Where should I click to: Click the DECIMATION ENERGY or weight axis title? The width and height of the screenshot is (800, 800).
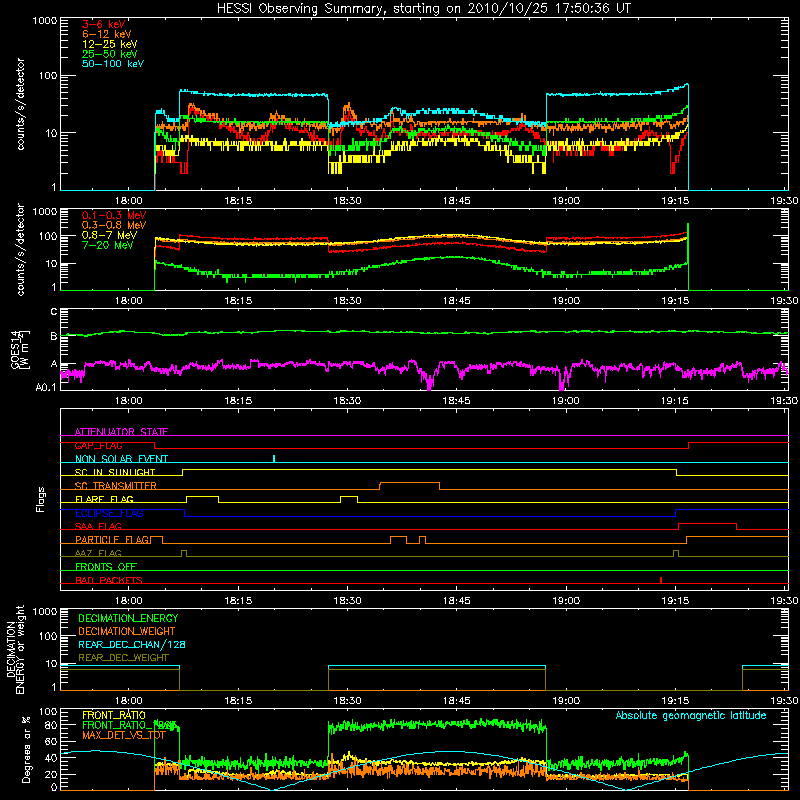(x=15, y=649)
